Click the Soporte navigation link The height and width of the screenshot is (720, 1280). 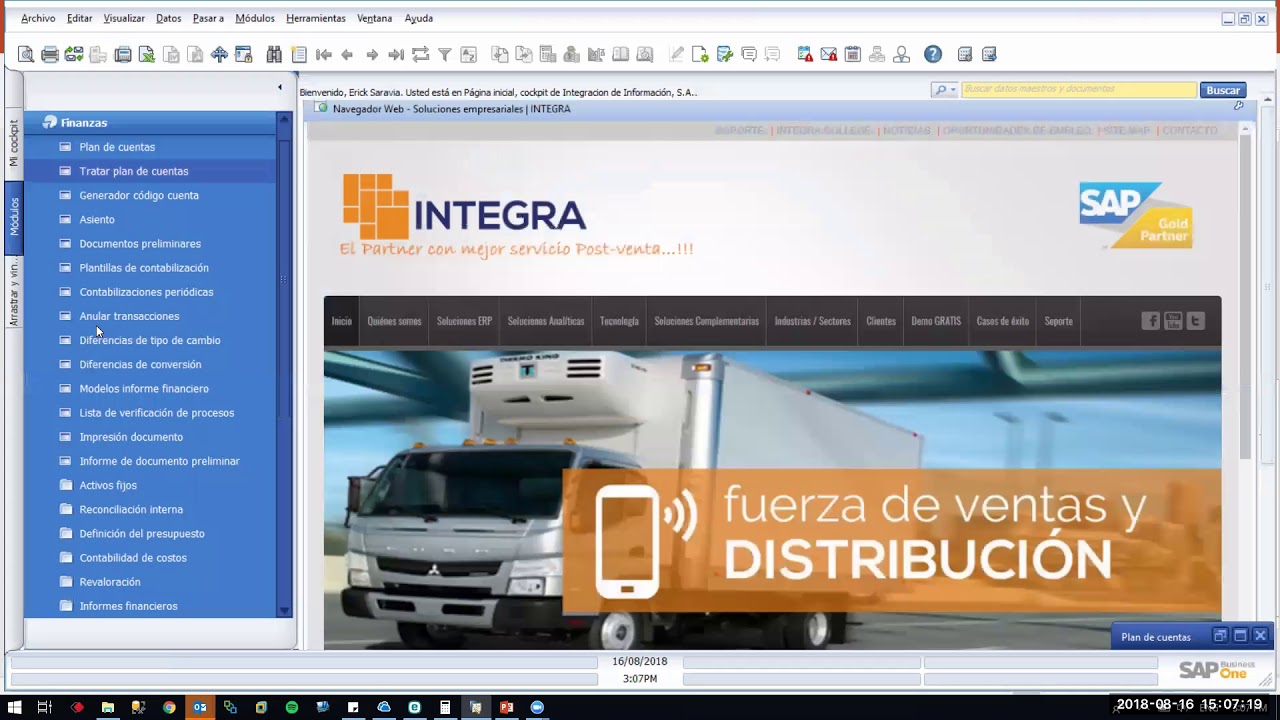(x=1058, y=321)
